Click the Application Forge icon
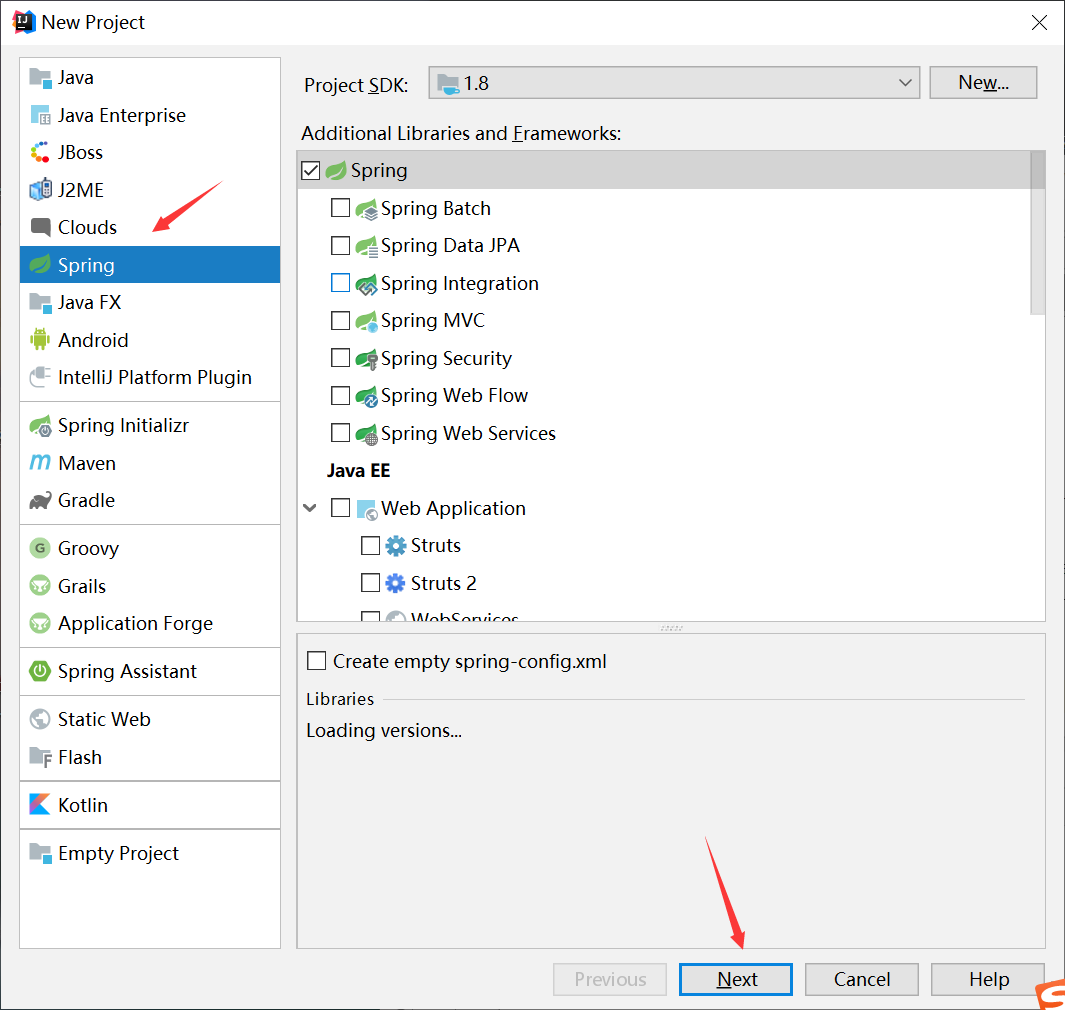 pos(41,623)
